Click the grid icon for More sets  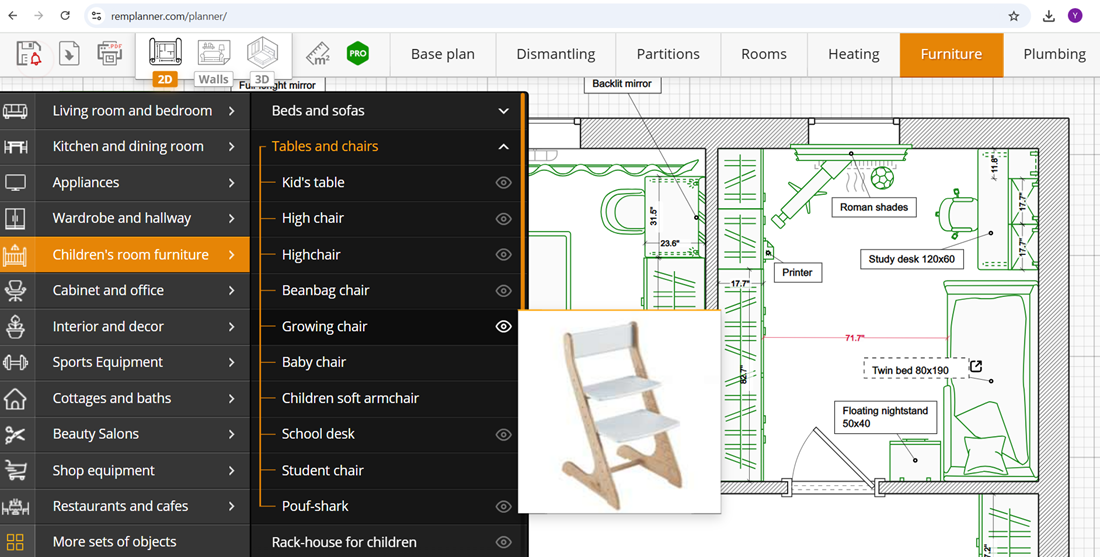(15, 542)
